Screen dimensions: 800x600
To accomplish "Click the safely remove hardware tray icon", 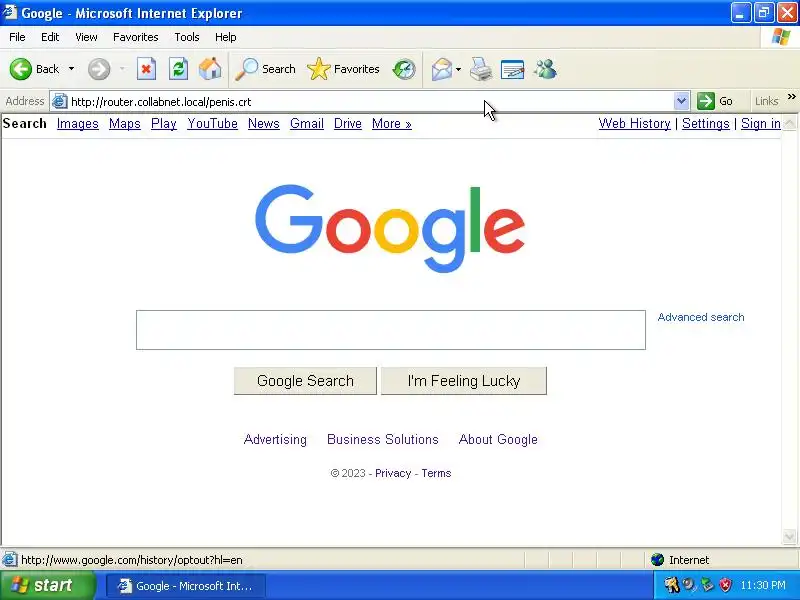I will [708, 585].
